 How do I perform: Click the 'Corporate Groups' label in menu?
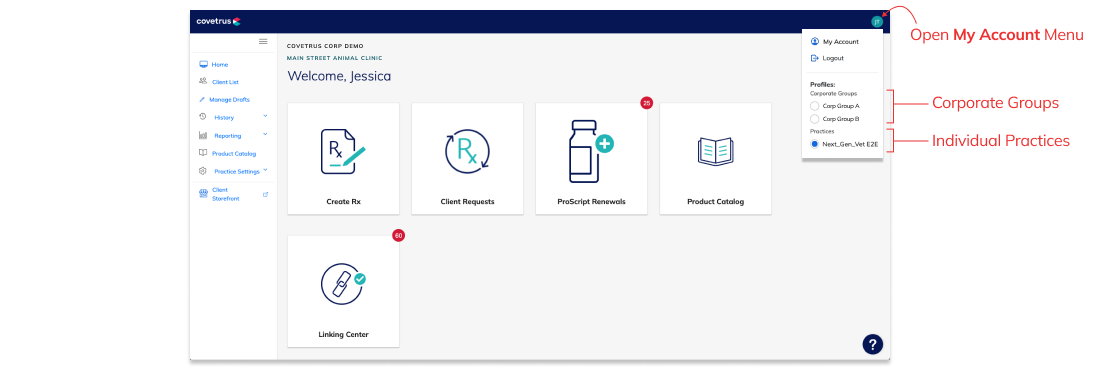[833, 93]
